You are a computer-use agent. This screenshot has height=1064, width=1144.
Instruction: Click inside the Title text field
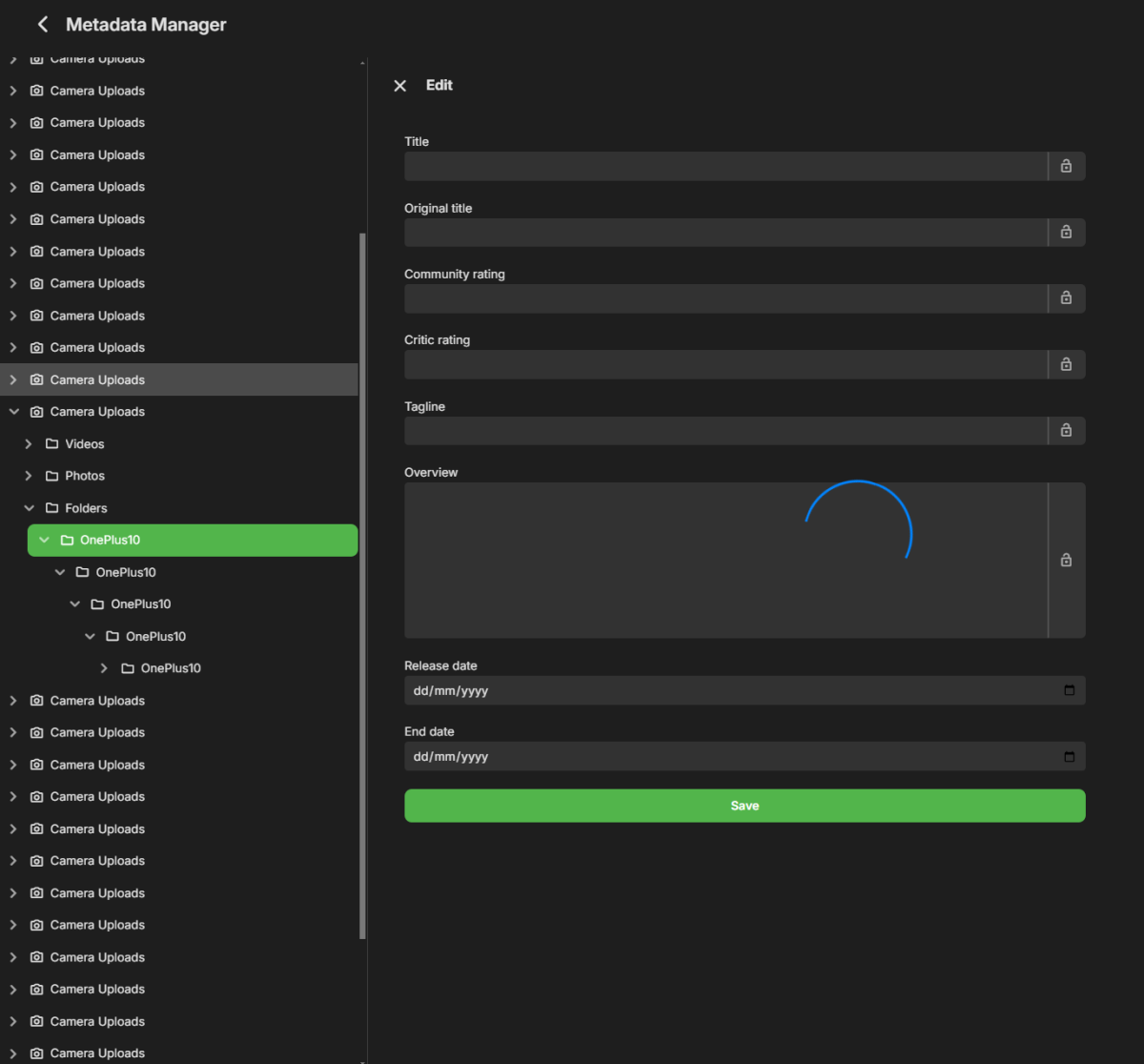click(725, 166)
